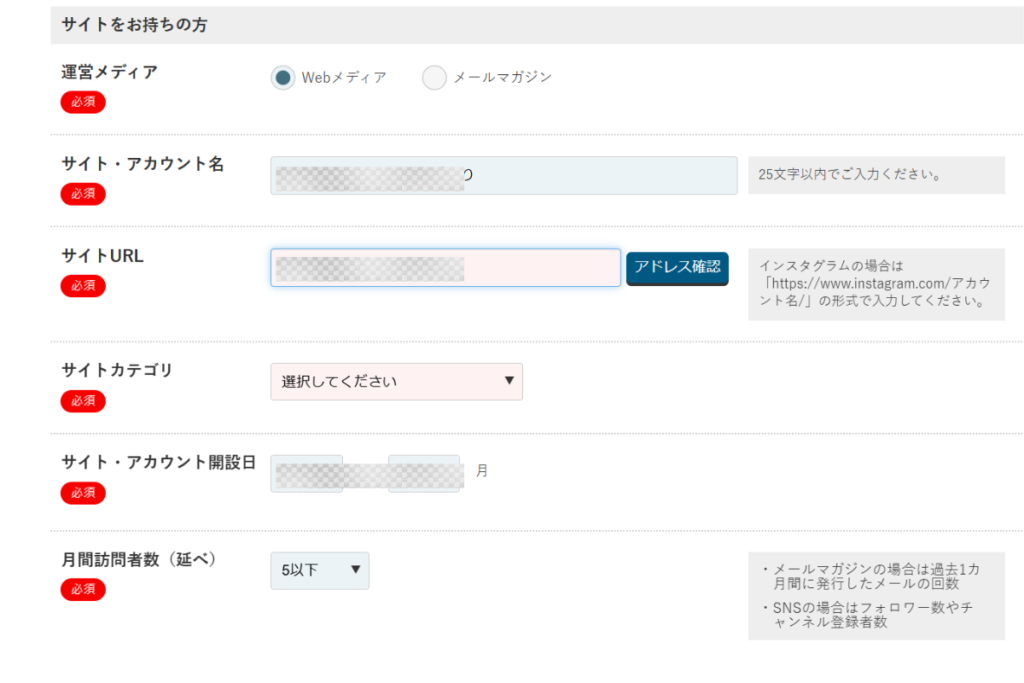Click the 必須 badge under 月間訪問者数

click(83, 590)
